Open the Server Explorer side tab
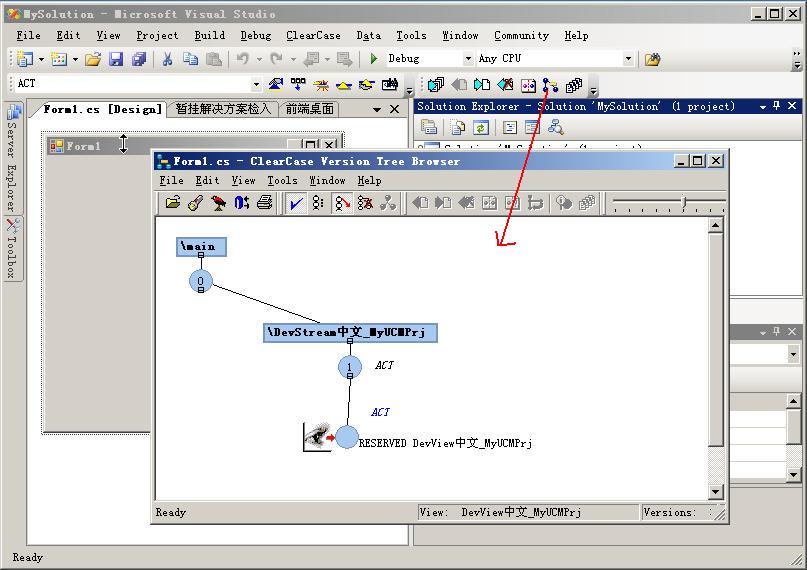Image resolution: width=807 pixels, height=570 pixels. coord(13,157)
